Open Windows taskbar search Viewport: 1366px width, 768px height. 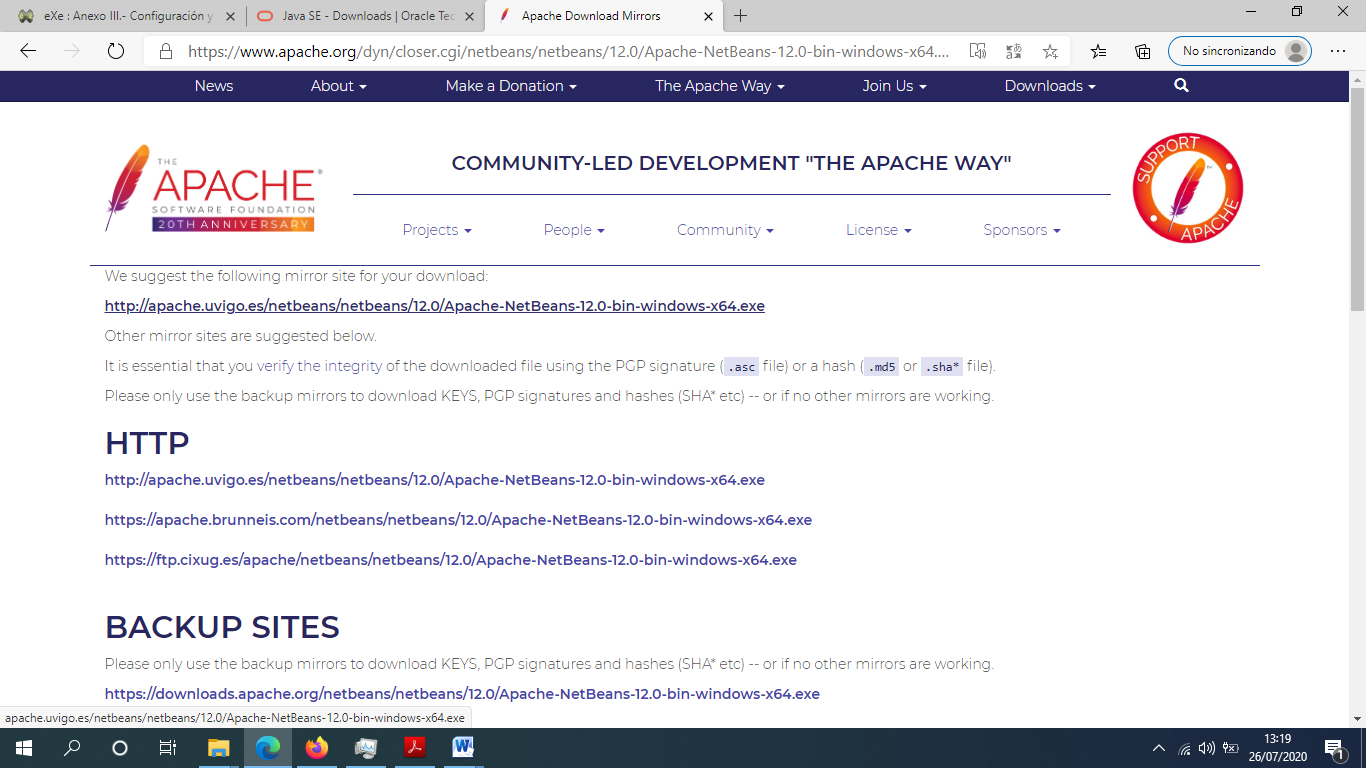click(72, 748)
